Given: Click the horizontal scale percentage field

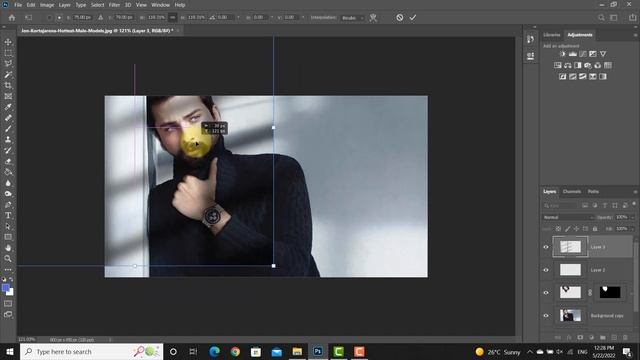Looking at the screenshot, I should [157, 18].
